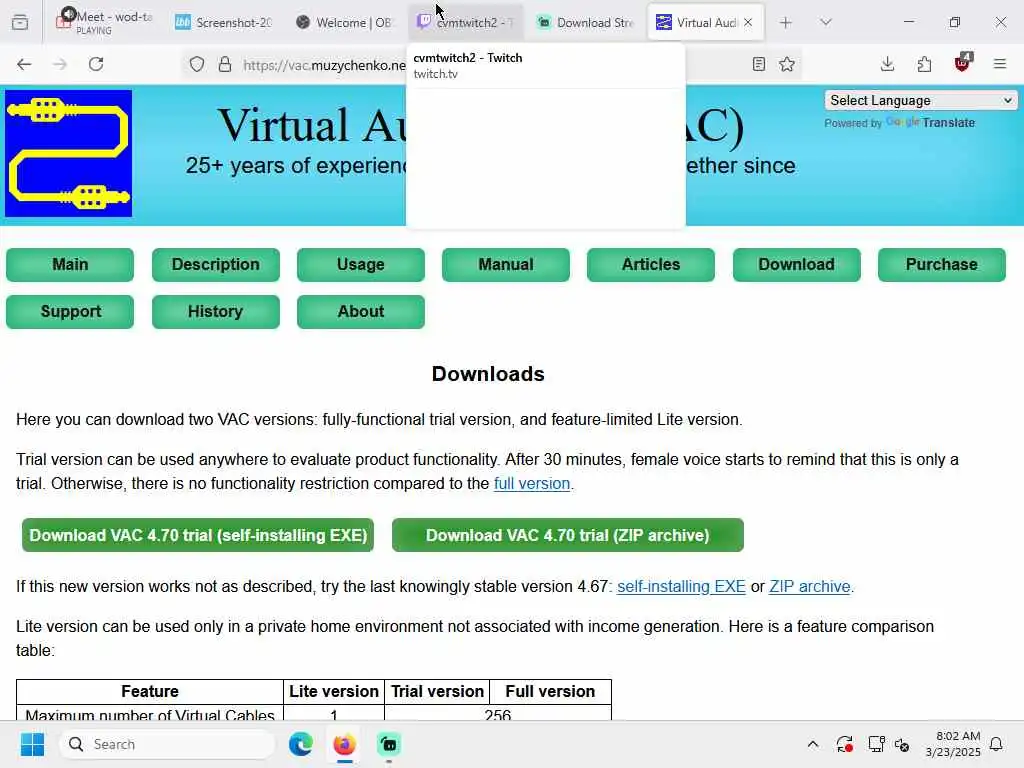The height and width of the screenshot is (768, 1024).
Task: Switch to the Download Streamlabs tab
Action: coord(586,22)
